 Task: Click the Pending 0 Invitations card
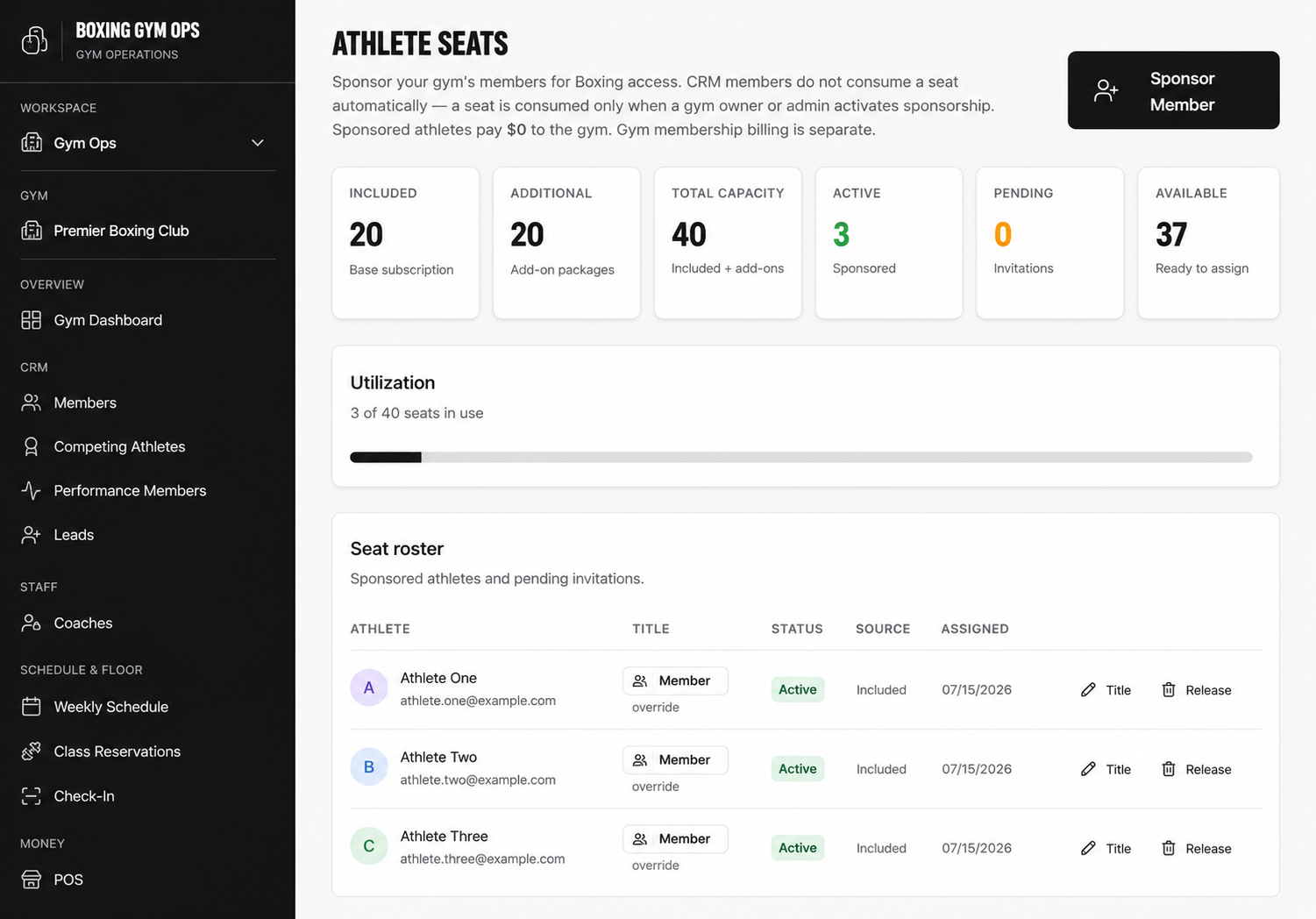[1049, 243]
